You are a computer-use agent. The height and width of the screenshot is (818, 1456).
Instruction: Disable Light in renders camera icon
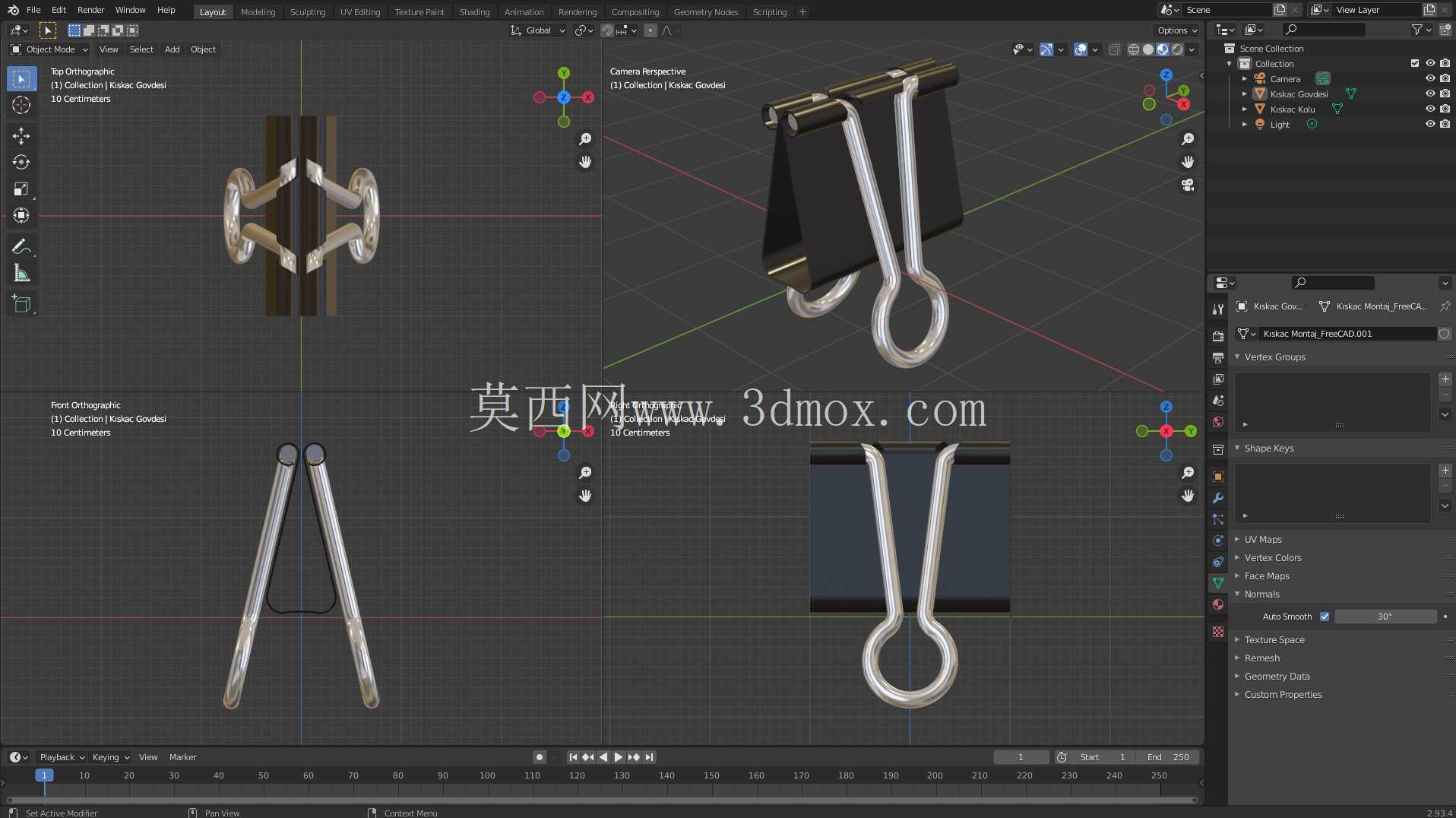tap(1445, 124)
